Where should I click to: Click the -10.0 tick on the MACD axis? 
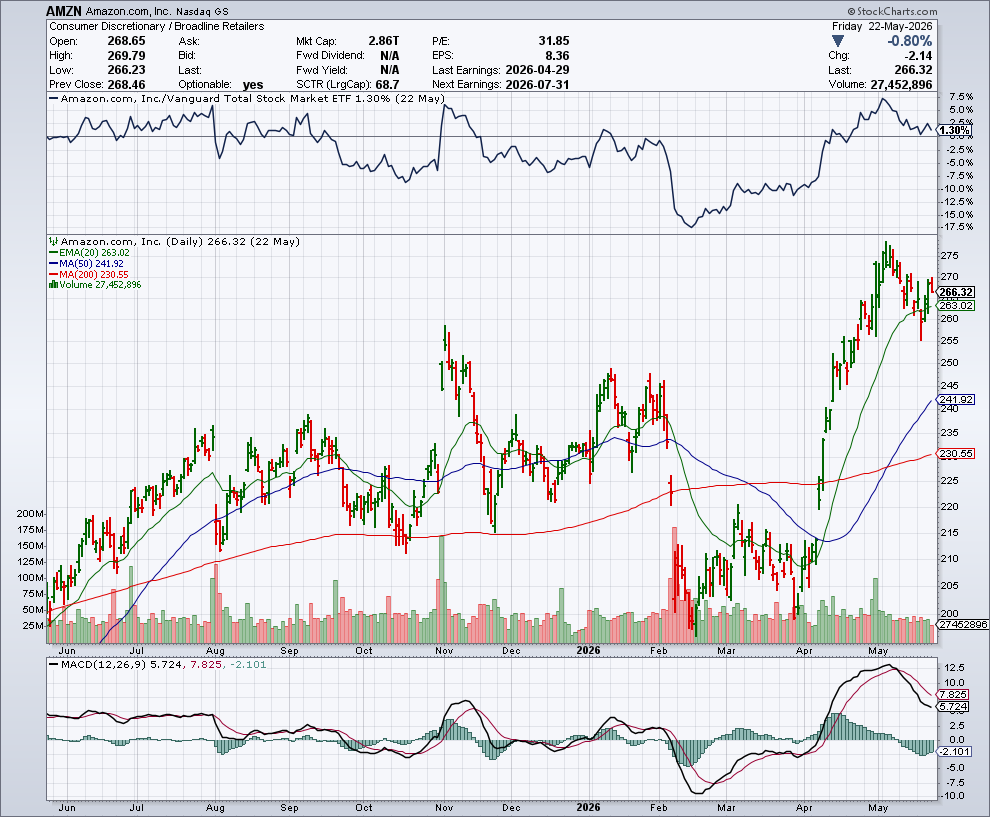[953, 796]
